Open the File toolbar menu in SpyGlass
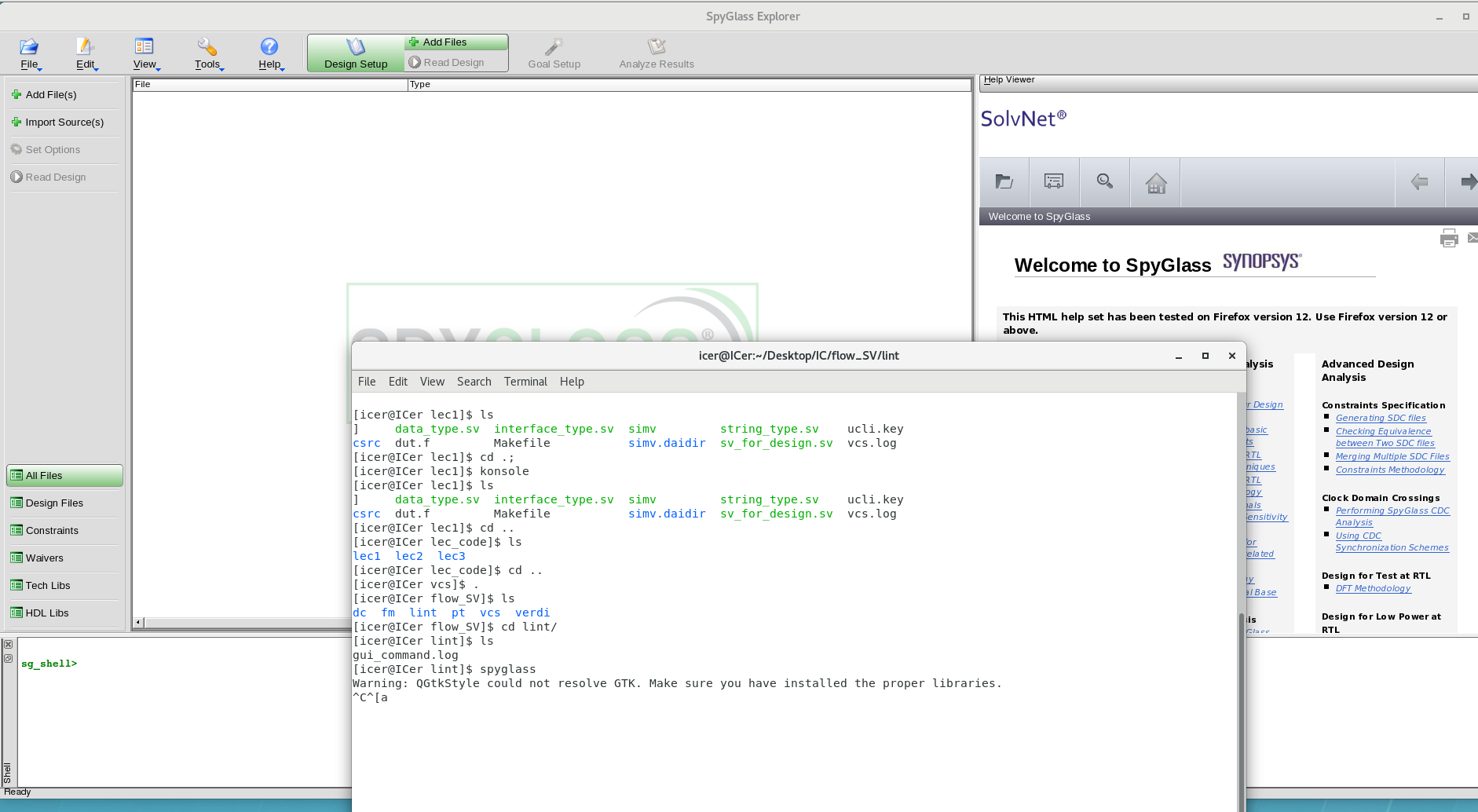This screenshot has height=812, width=1478. pos(29,53)
